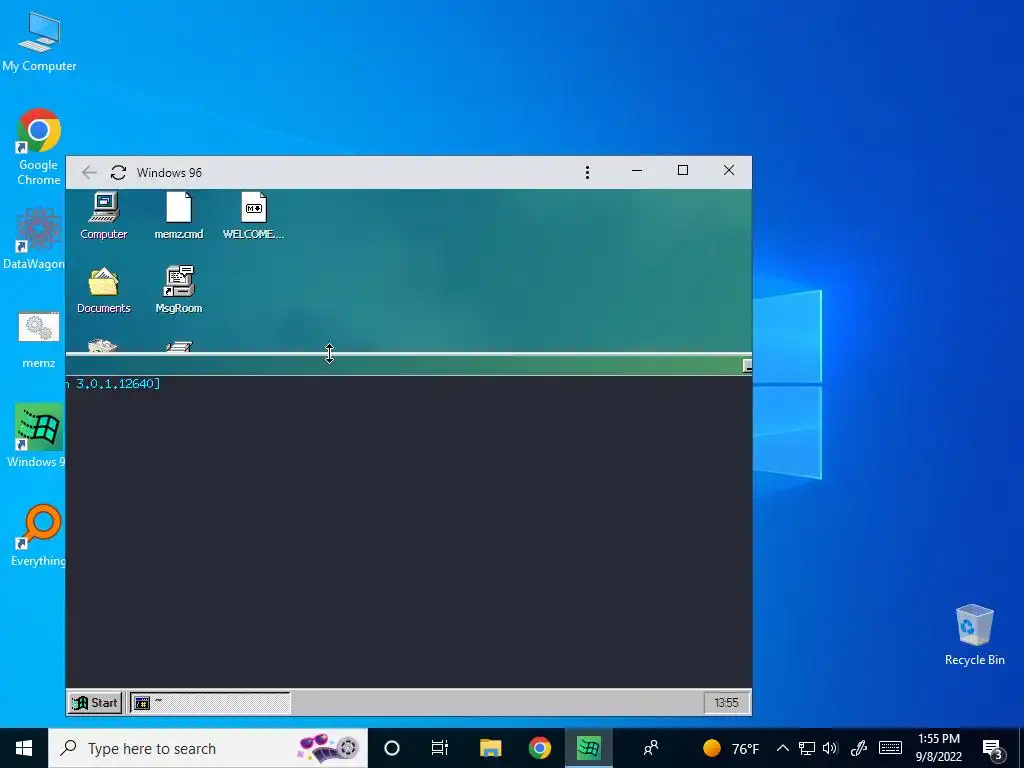Open Cortana circle on taskbar
The height and width of the screenshot is (768, 1024).
pos(392,748)
